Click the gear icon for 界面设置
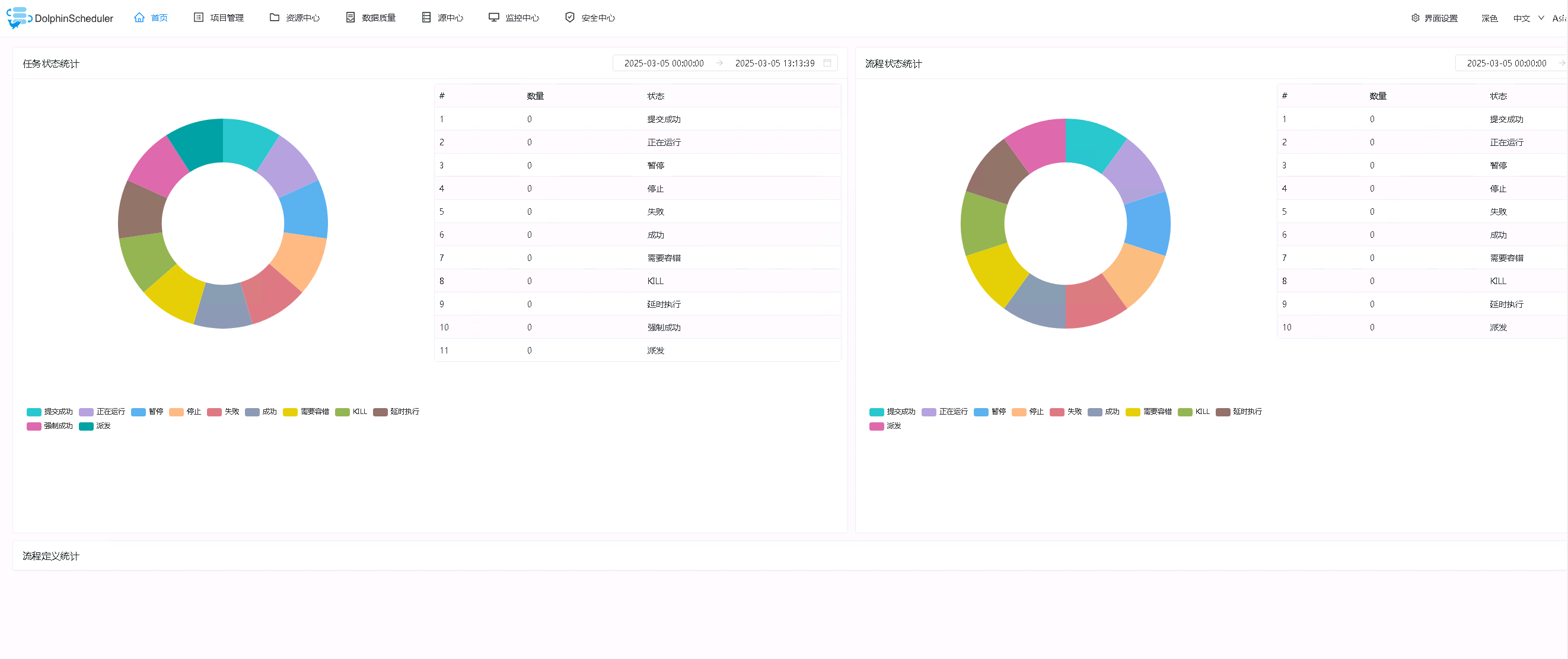 1415,18
